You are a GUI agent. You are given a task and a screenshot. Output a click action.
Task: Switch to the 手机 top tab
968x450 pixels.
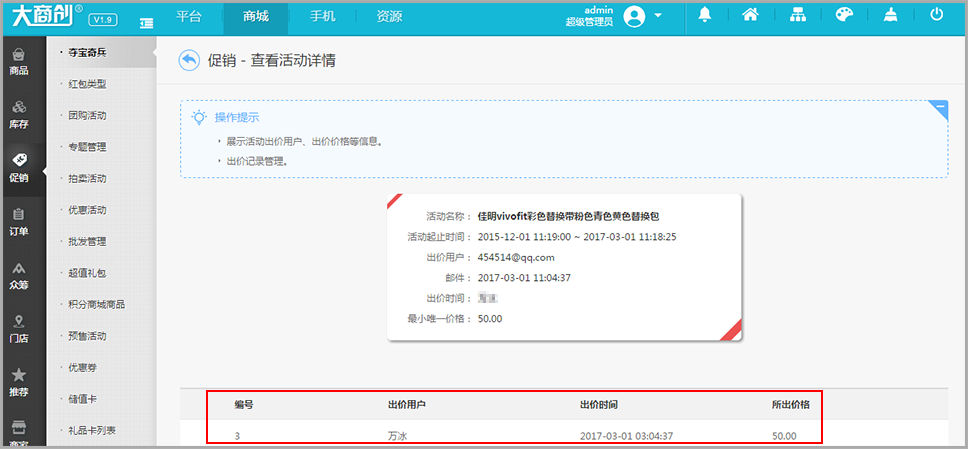(x=322, y=17)
